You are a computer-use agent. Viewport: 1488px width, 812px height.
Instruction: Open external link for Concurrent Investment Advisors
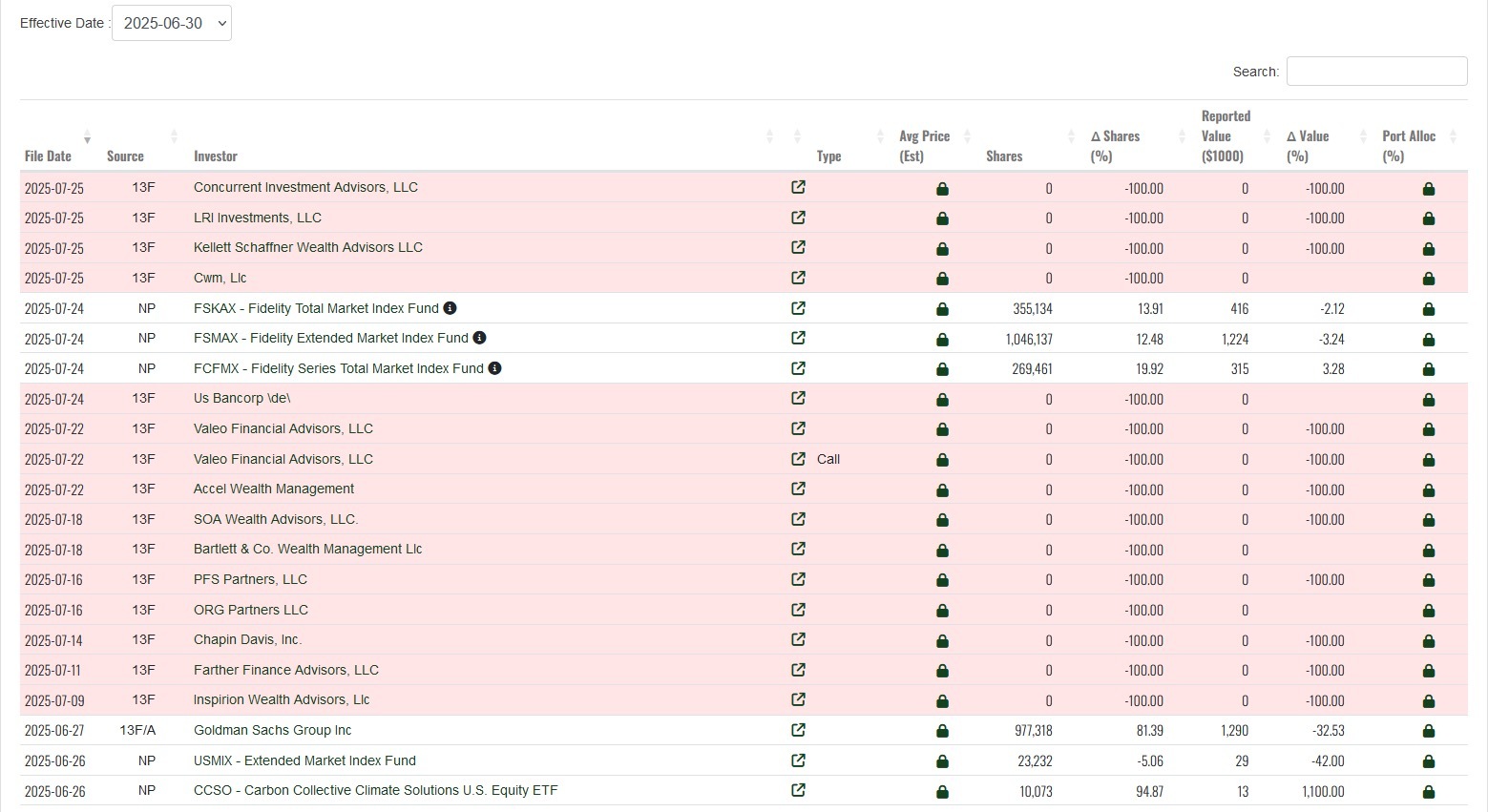(x=798, y=187)
